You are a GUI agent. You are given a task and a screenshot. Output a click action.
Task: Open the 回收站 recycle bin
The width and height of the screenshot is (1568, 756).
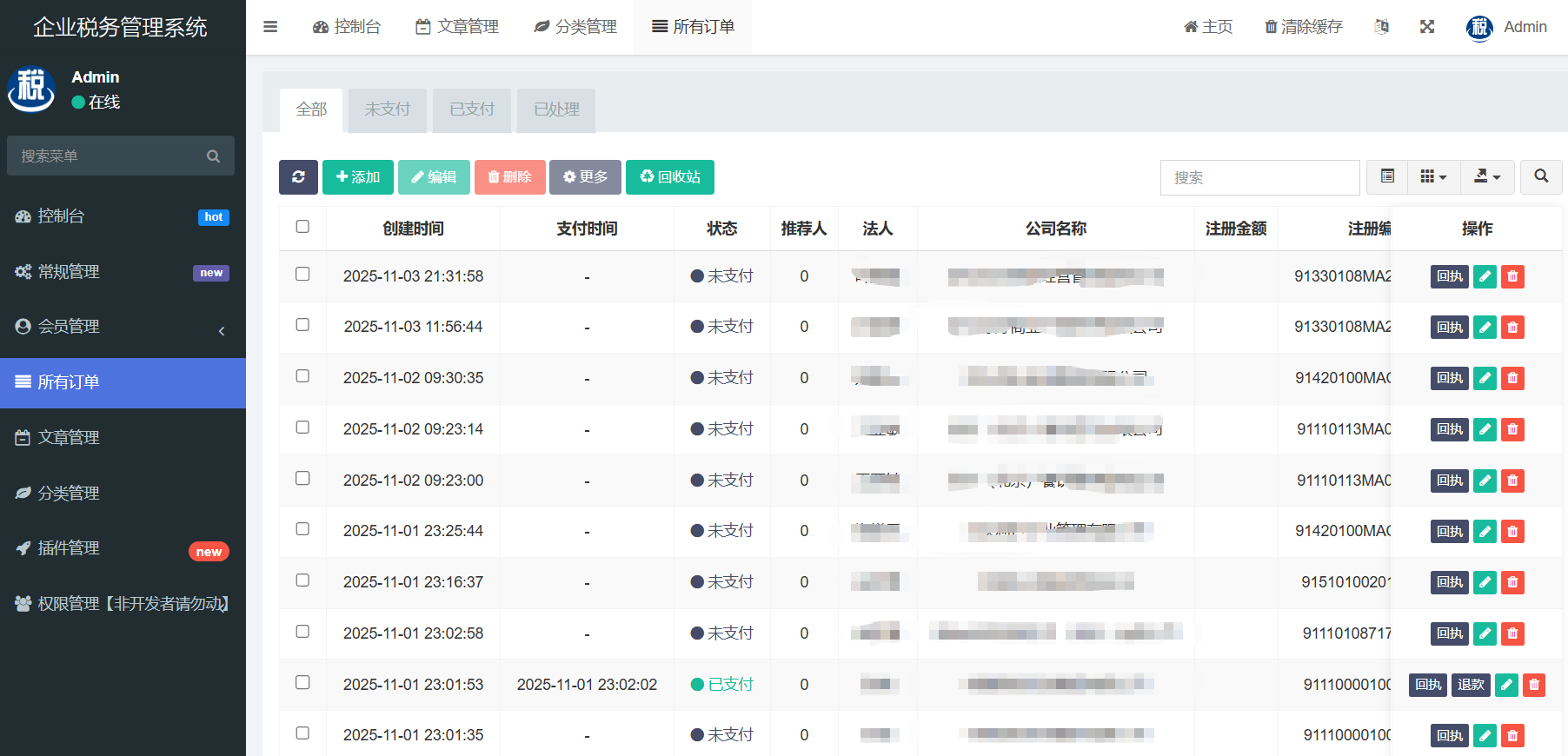pos(669,177)
